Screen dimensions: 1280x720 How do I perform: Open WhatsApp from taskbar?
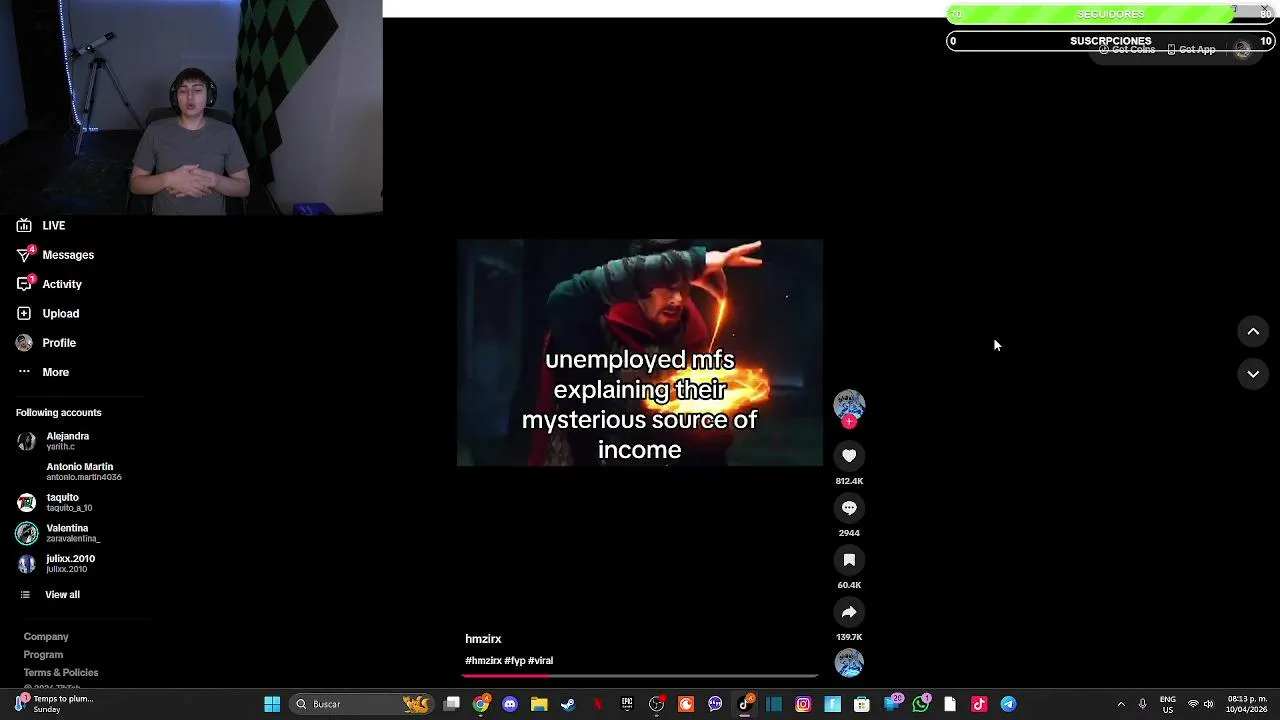pos(921,704)
